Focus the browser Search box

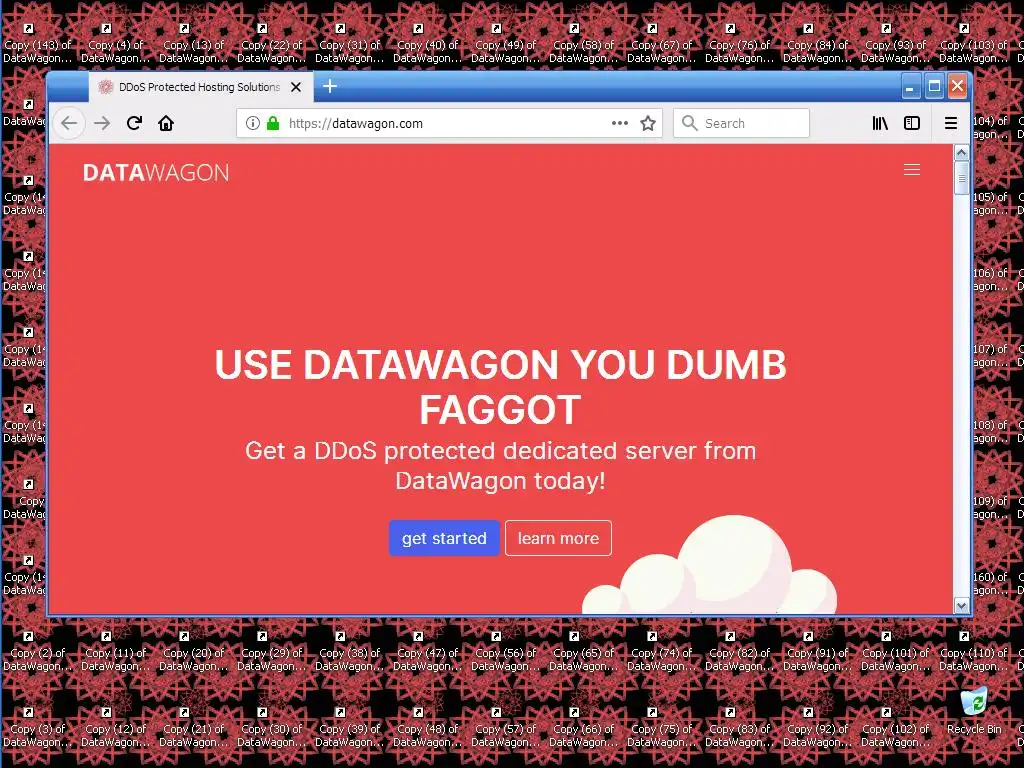click(741, 123)
